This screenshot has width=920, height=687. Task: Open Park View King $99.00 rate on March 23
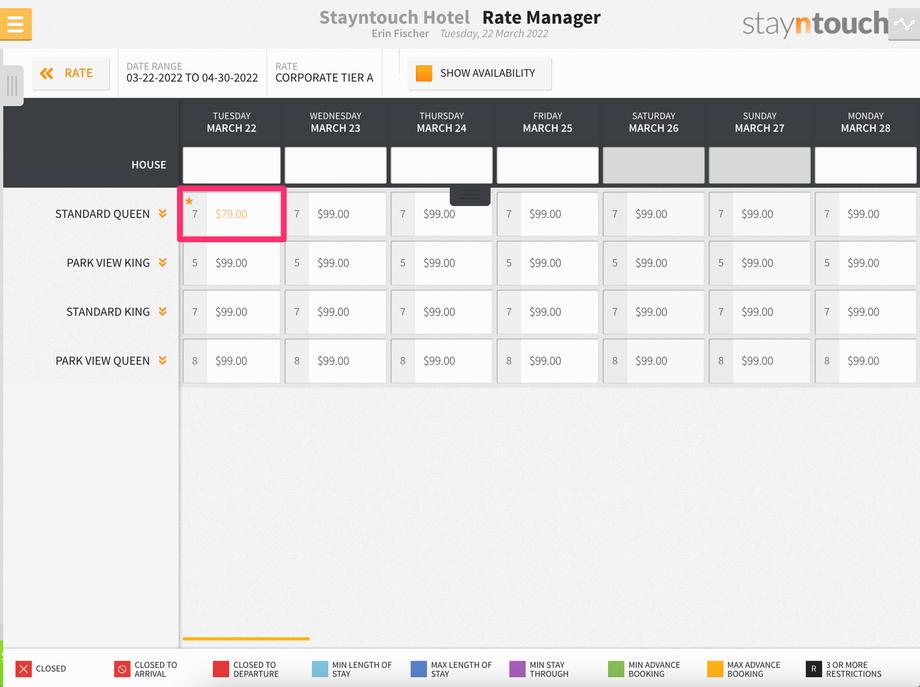click(336, 263)
